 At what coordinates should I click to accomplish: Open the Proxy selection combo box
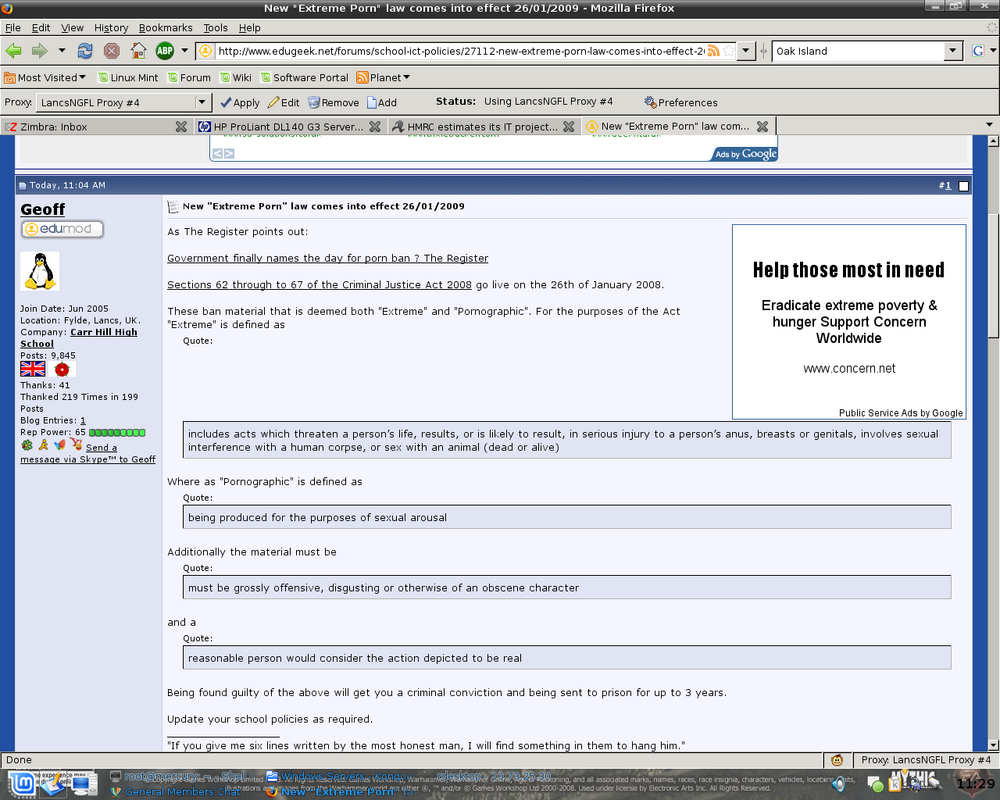(122, 102)
